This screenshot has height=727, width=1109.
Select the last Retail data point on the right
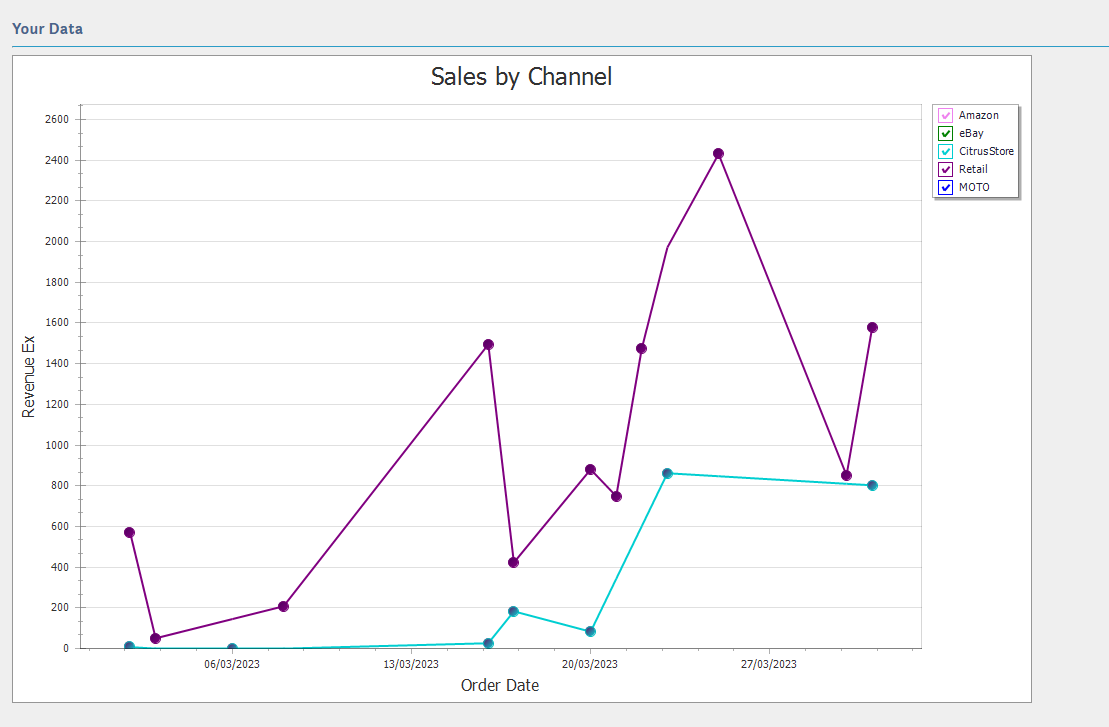pos(872,327)
